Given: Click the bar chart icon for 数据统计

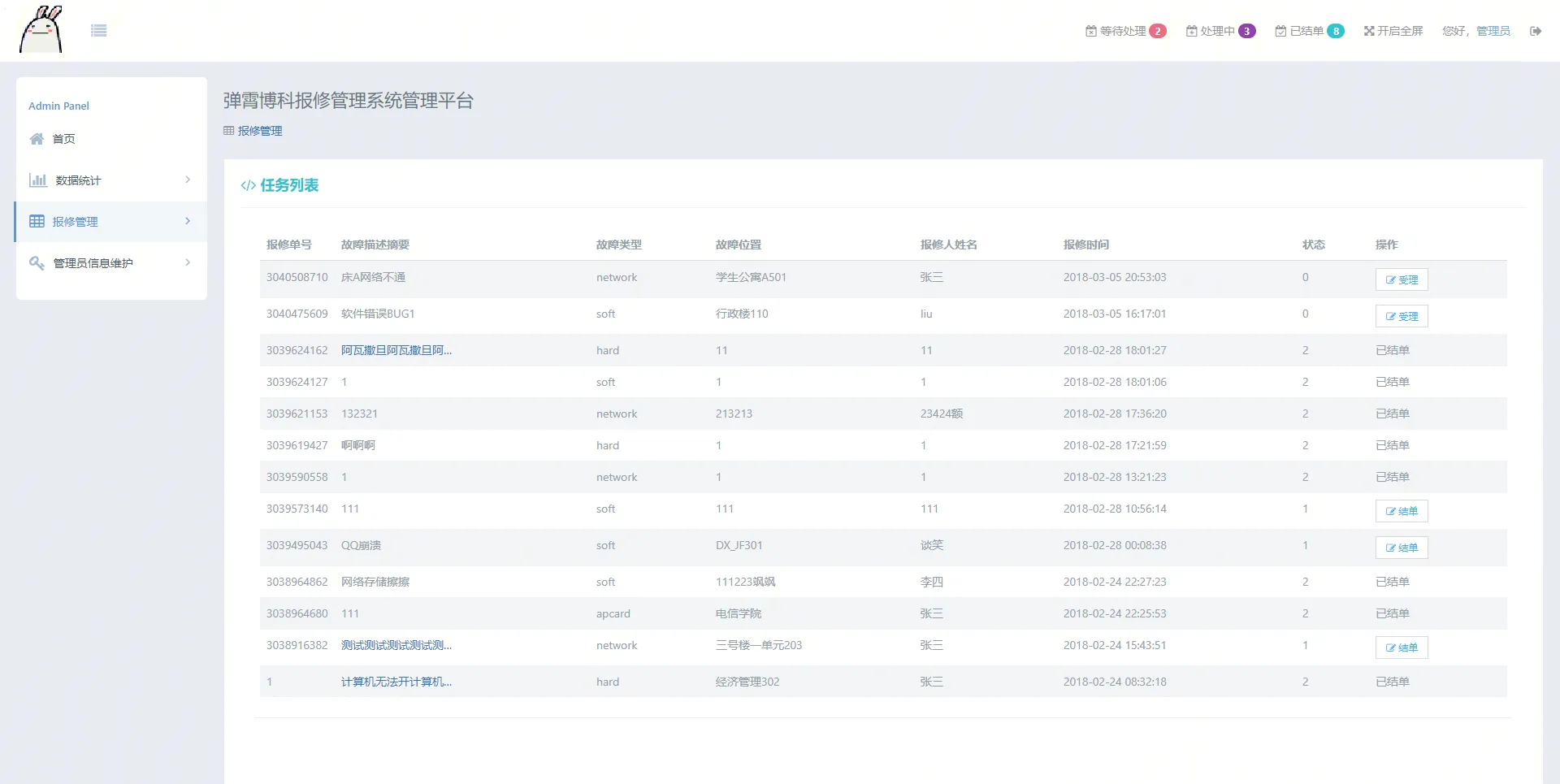Looking at the screenshot, I should click(37, 180).
